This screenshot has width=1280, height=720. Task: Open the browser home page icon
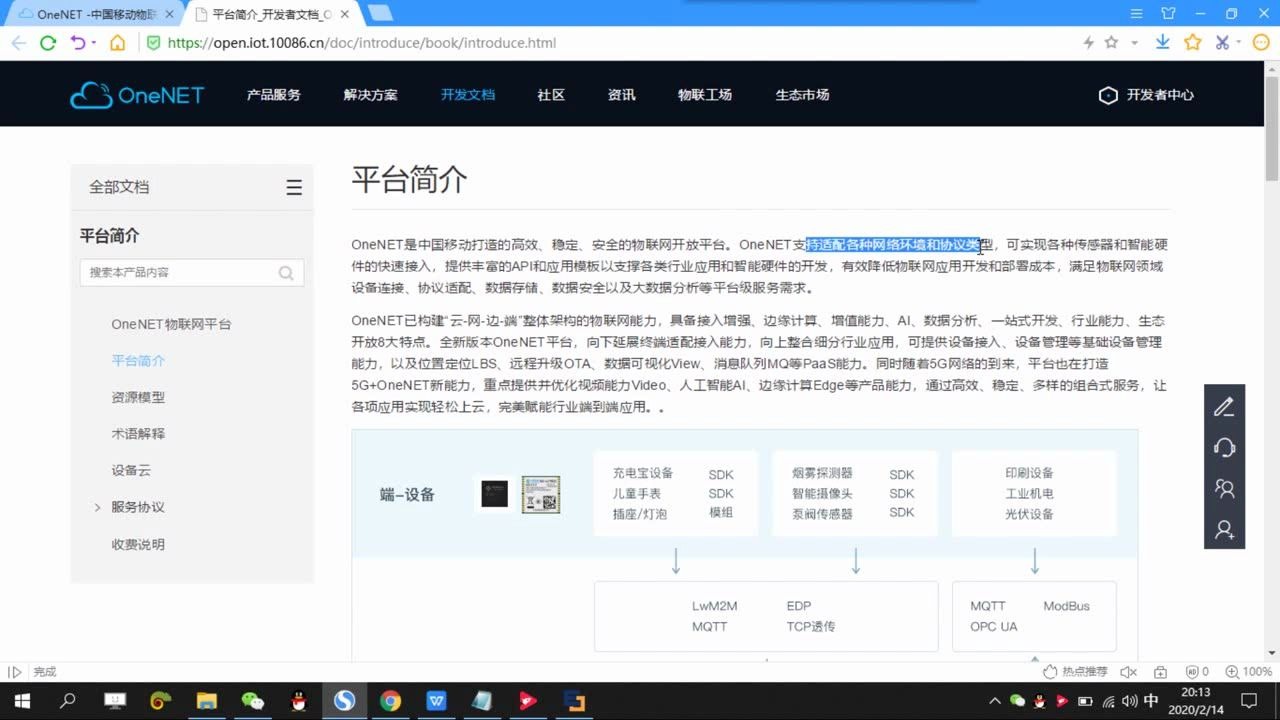117,43
